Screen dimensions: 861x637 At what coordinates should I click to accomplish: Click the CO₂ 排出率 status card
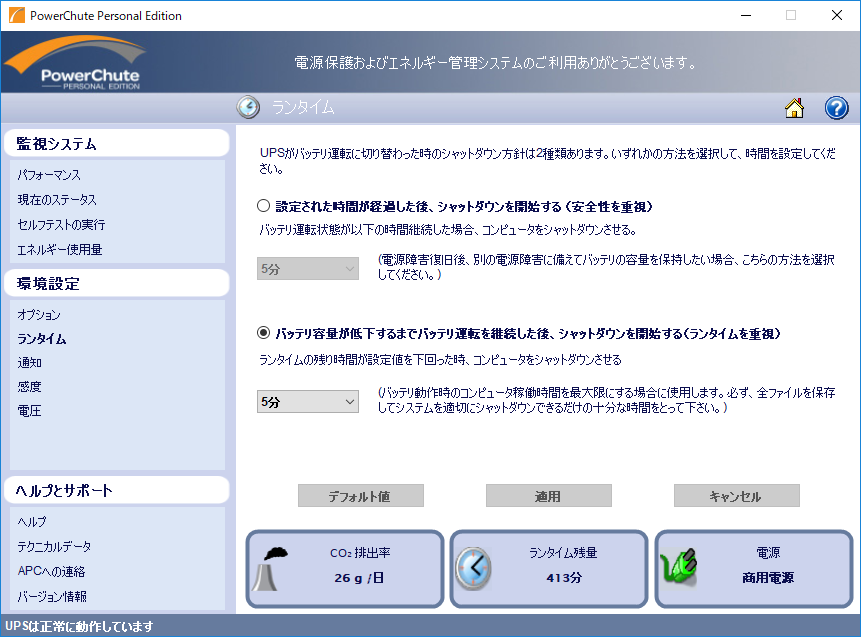coord(344,569)
